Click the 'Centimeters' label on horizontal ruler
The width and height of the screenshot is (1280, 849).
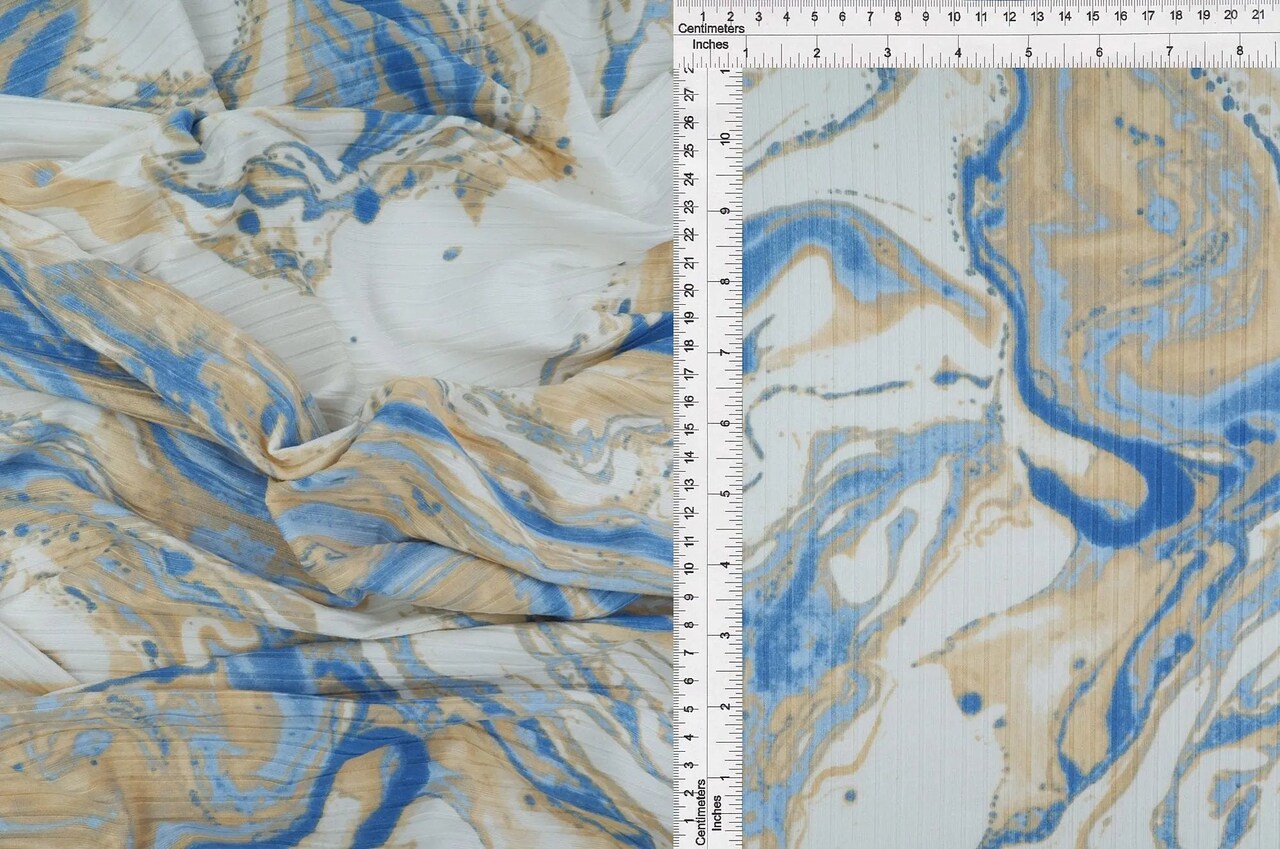(710, 29)
